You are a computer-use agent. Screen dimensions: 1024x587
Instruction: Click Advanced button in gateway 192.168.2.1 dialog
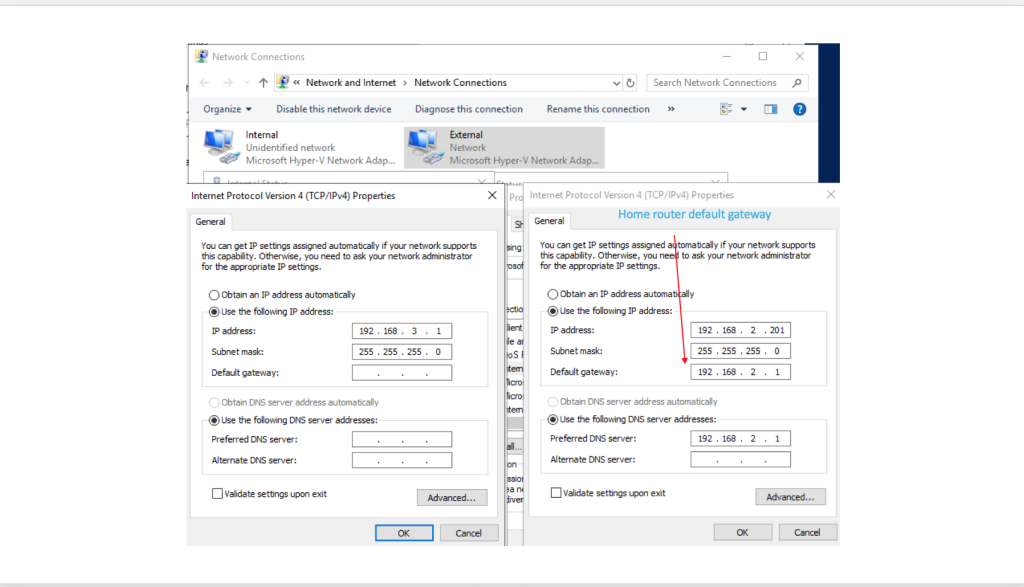789,497
